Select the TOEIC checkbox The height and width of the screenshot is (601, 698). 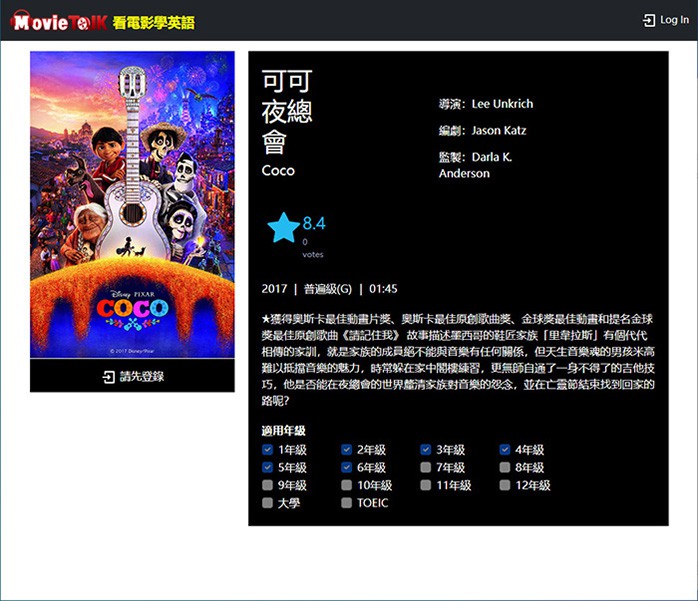tap(346, 504)
